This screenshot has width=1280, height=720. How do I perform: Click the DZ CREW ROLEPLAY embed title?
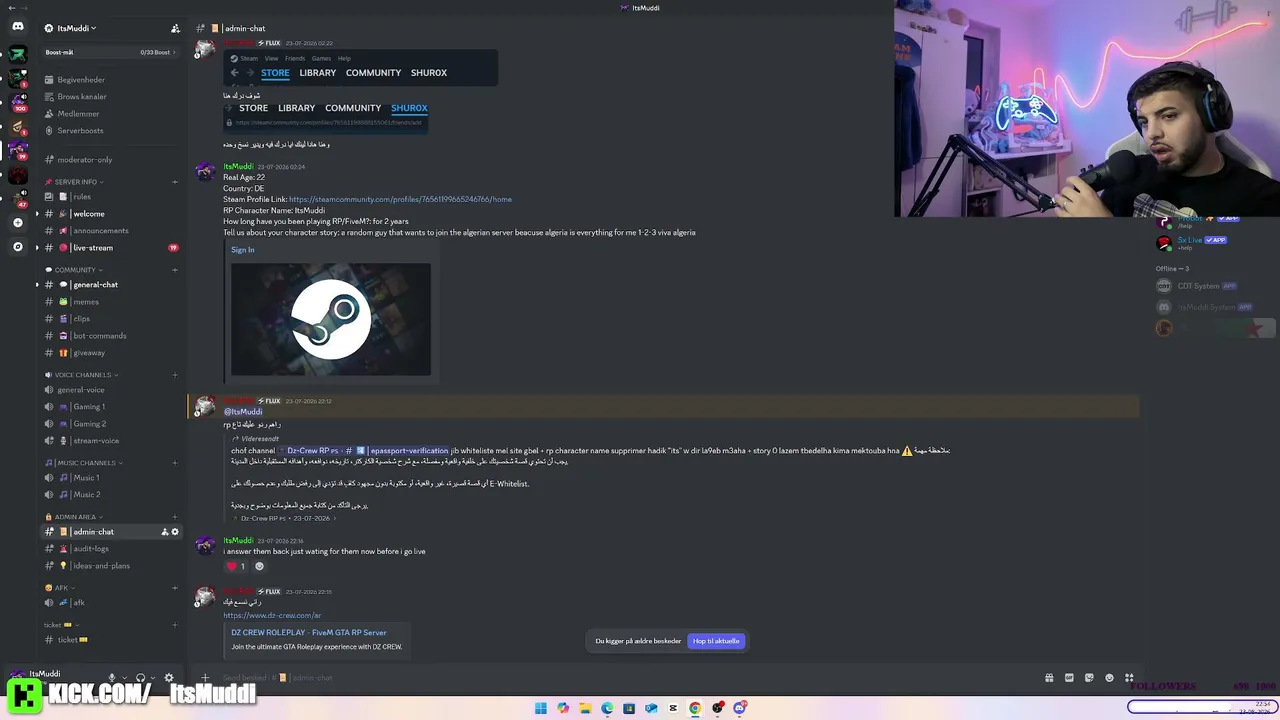pyautogui.click(x=309, y=633)
